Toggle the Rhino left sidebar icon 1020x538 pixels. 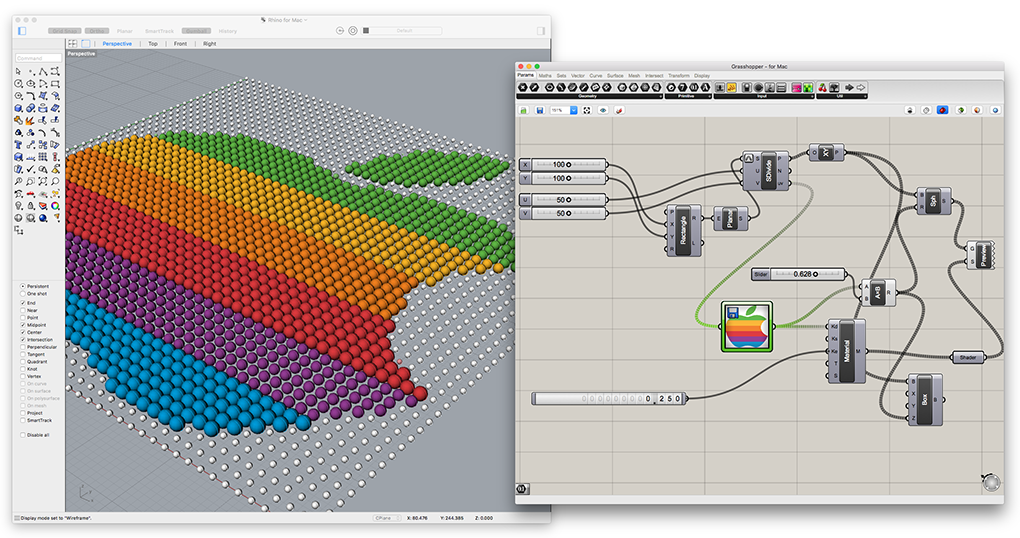(21, 31)
